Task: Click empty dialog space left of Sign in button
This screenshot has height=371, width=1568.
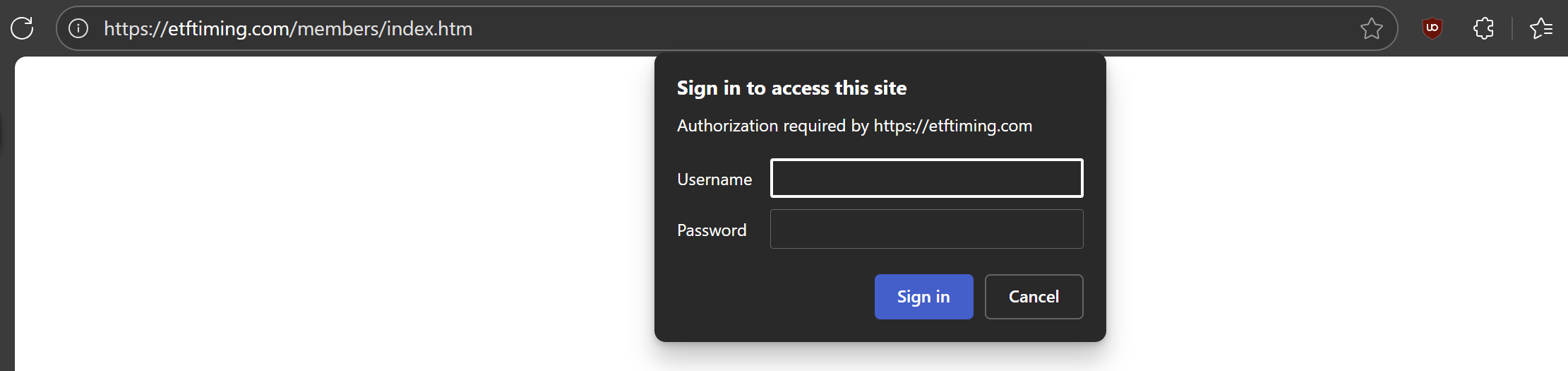Action: pos(770,297)
